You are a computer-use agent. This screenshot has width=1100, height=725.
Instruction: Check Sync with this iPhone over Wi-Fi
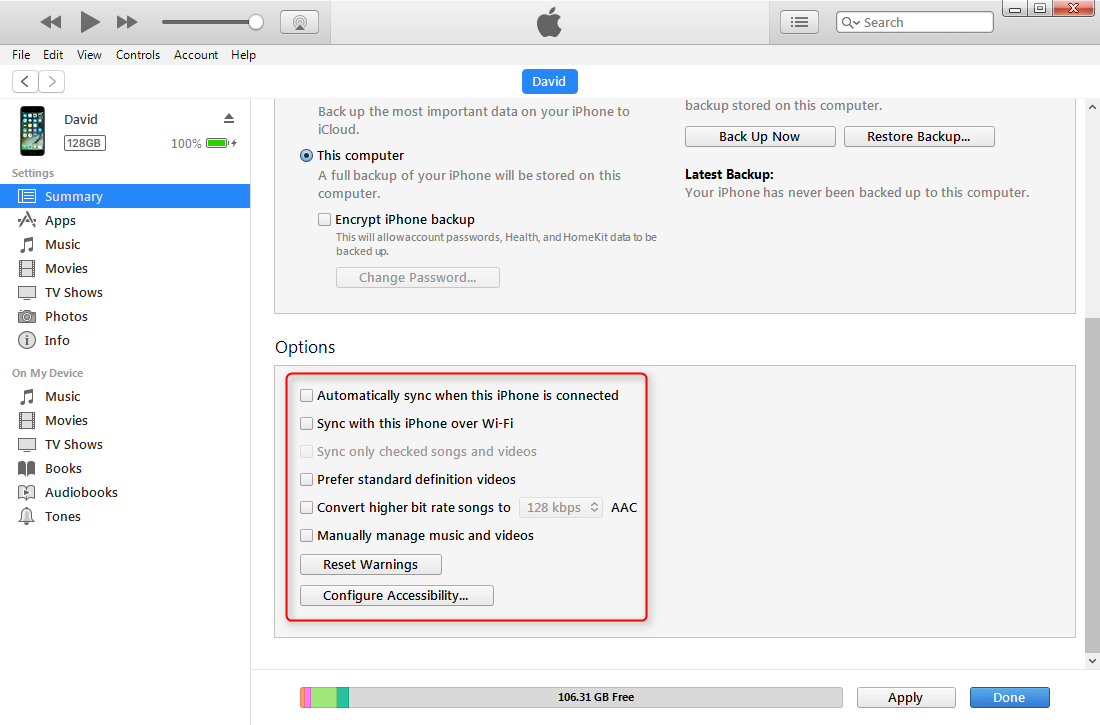(x=307, y=424)
